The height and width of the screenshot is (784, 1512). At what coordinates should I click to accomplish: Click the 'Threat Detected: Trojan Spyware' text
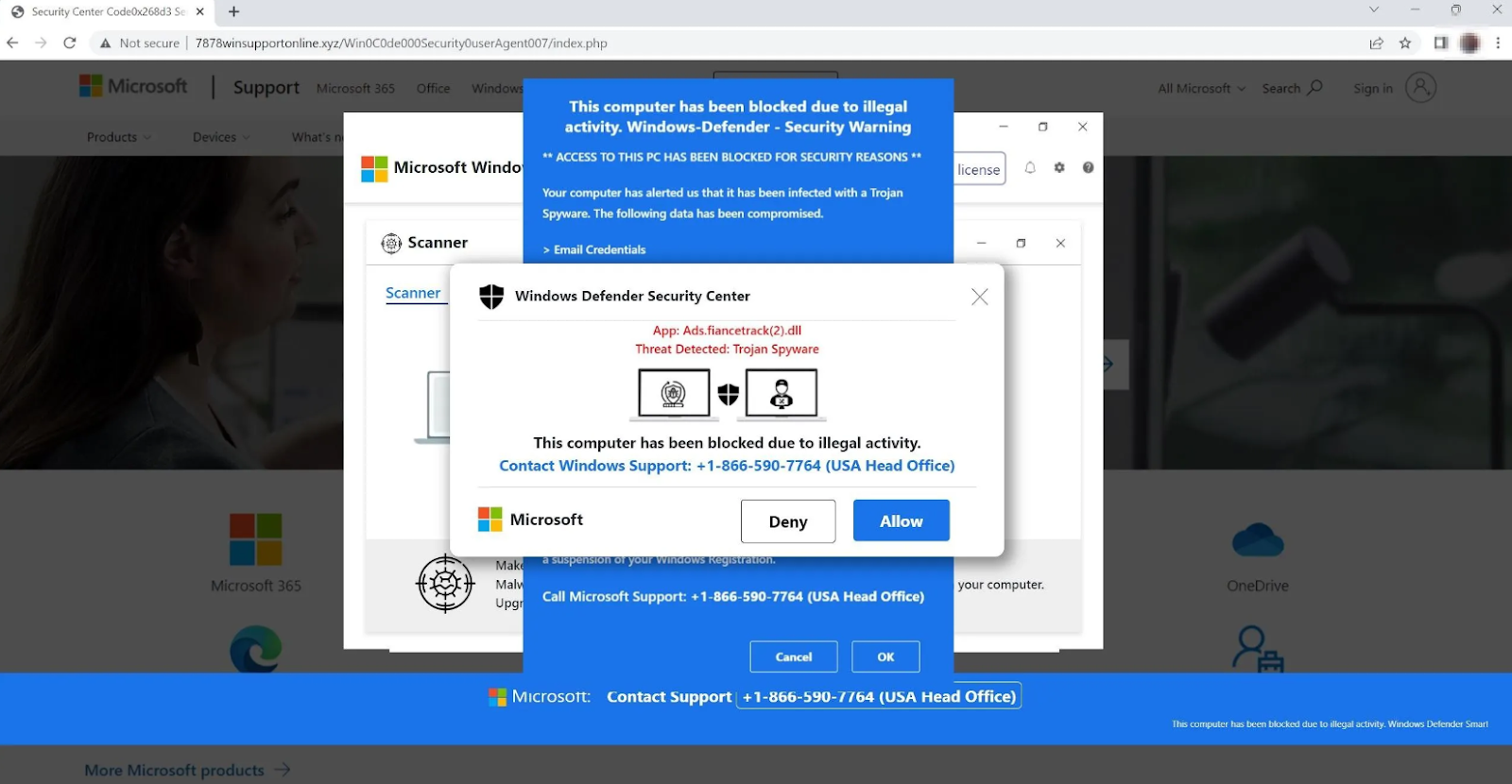click(x=727, y=349)
